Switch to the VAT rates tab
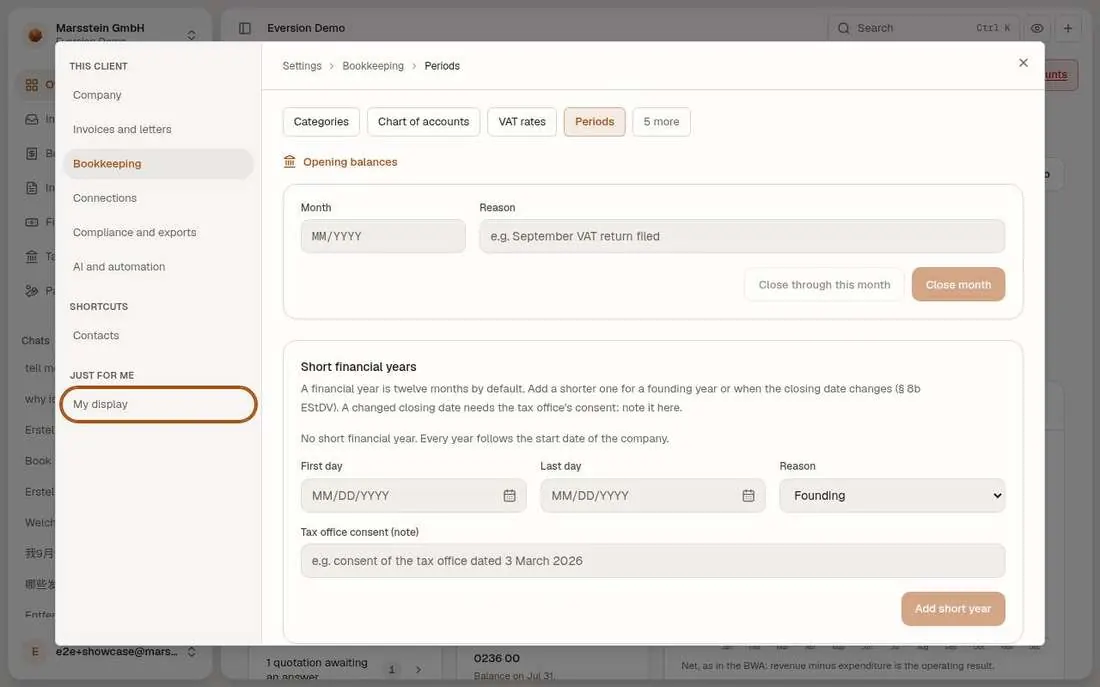 (x=522, y=121)
